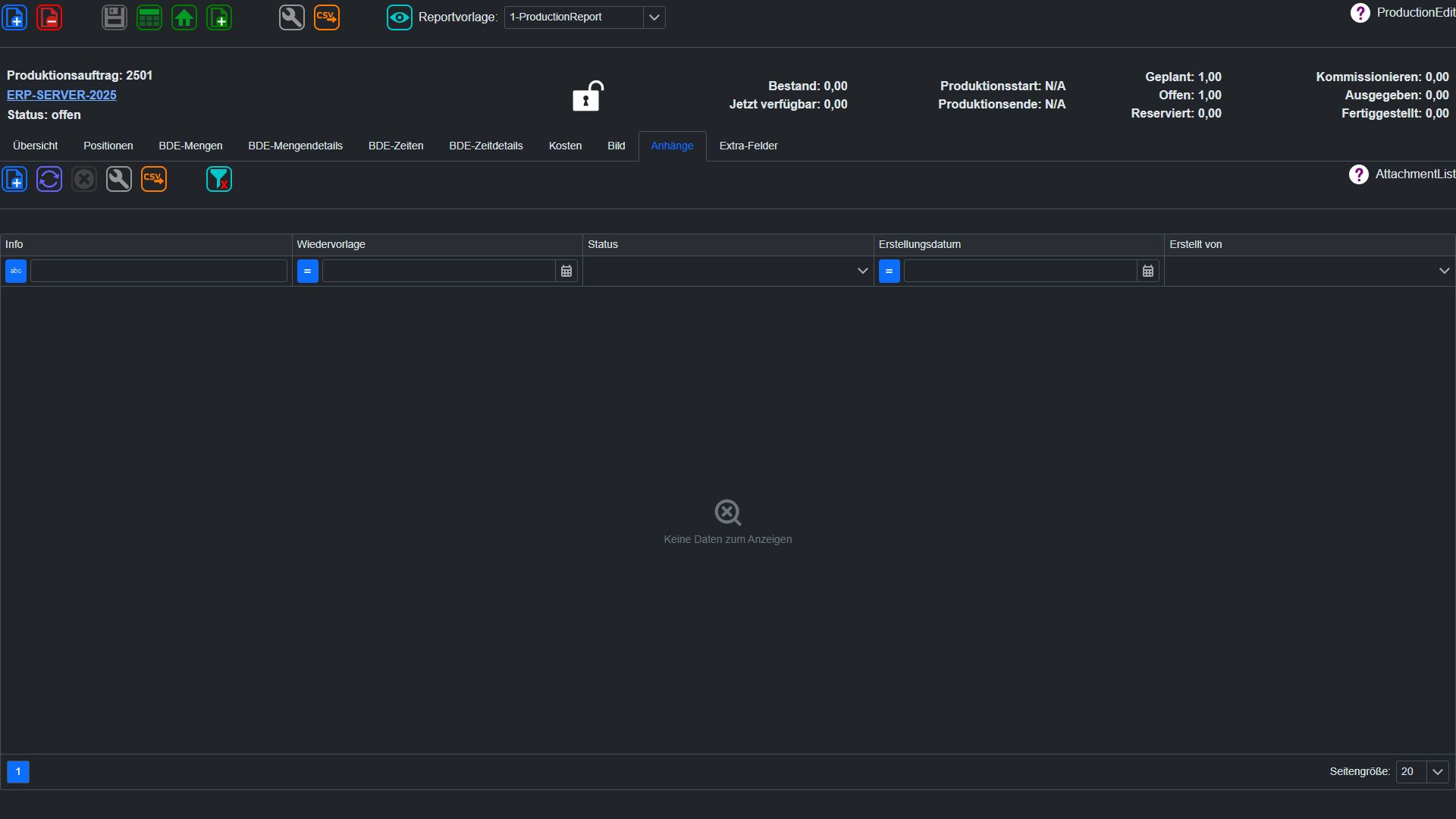Viewport: 1456px width, 819px height.
Task: Click equals operator button for Wiedervorlage filter
Action: tap(308, 271)
